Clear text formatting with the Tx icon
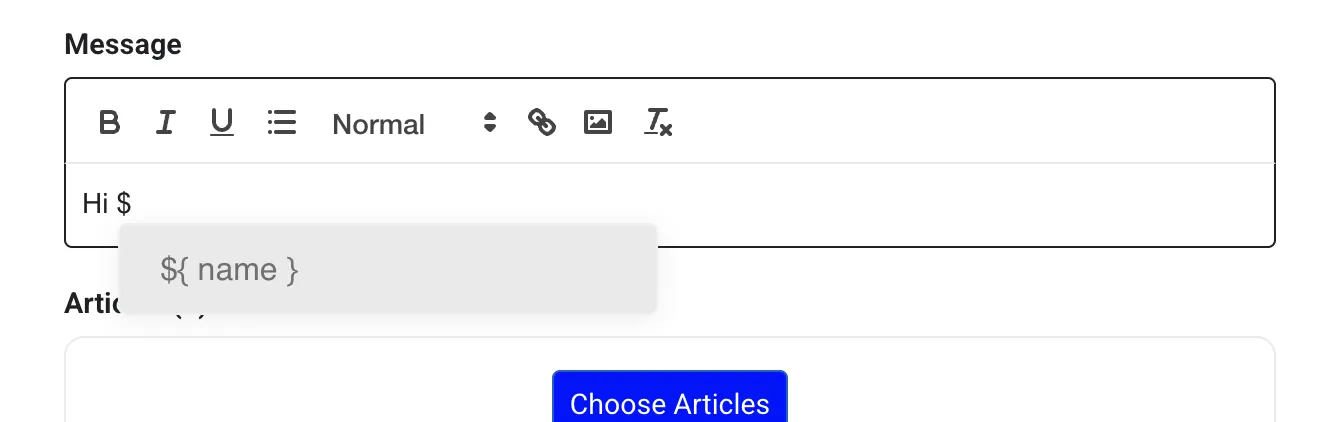Viewport: 1336px width, 422px height. click(x=658, y=123)
